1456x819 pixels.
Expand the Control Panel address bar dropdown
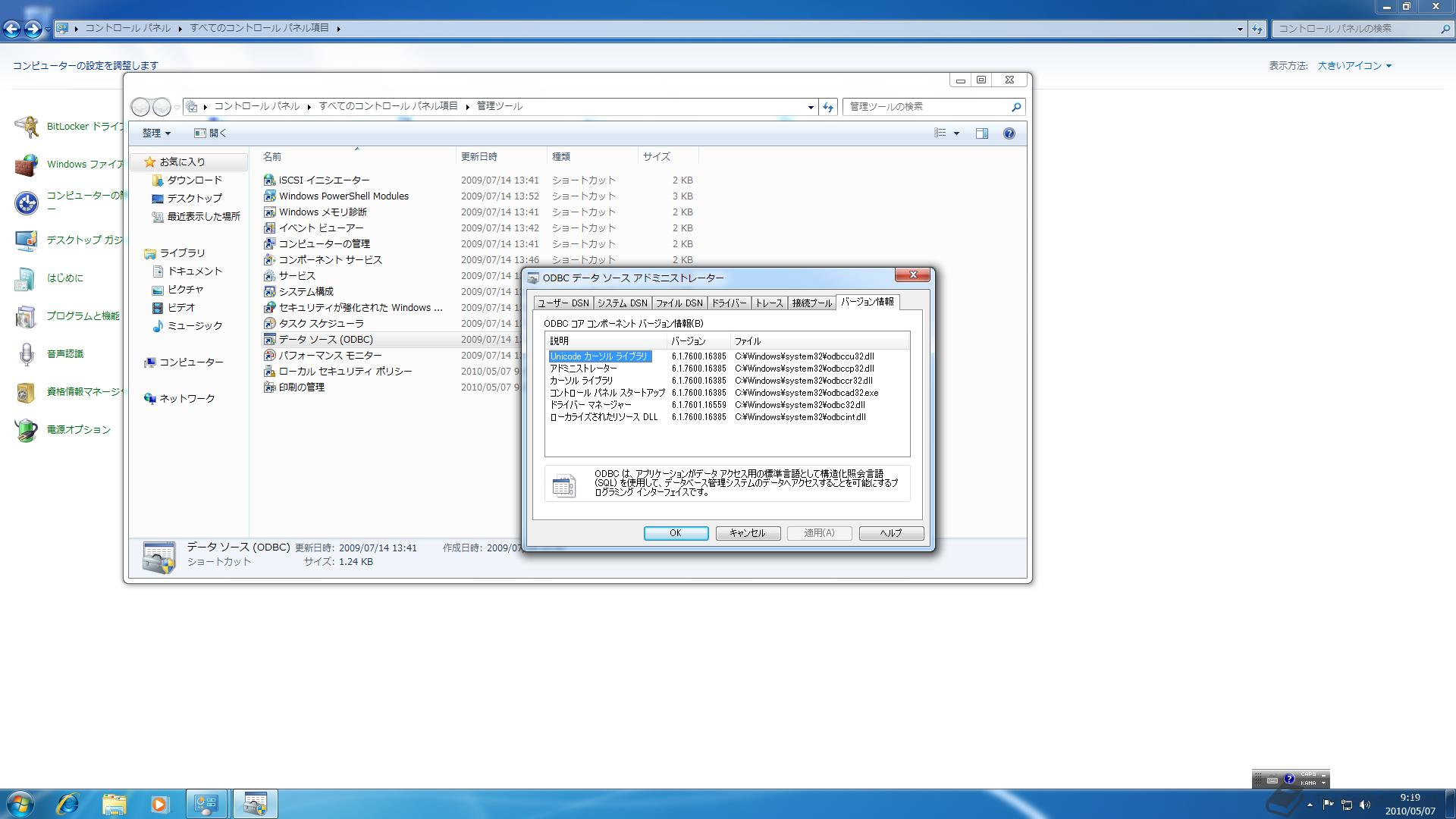click(x=1240, y=29)
